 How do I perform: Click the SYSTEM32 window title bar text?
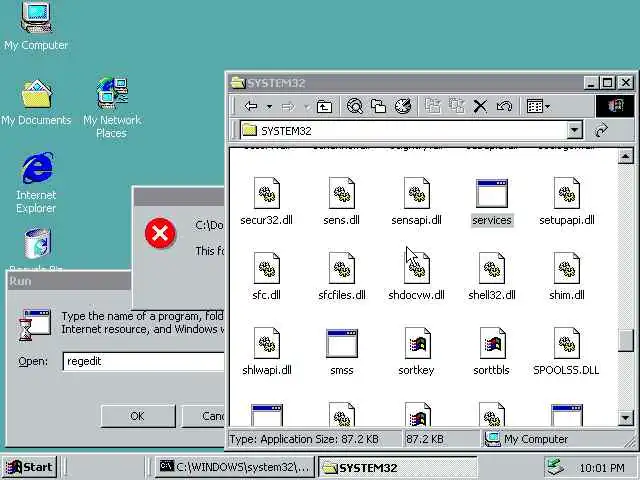tap(276, 83)
